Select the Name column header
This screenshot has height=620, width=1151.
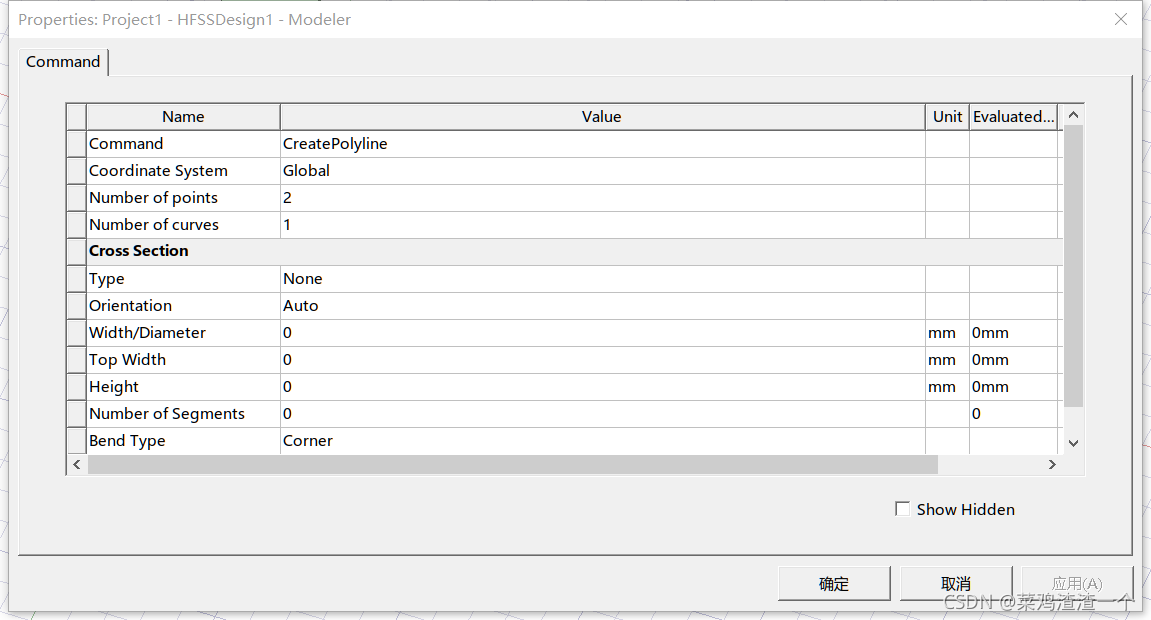183,117
